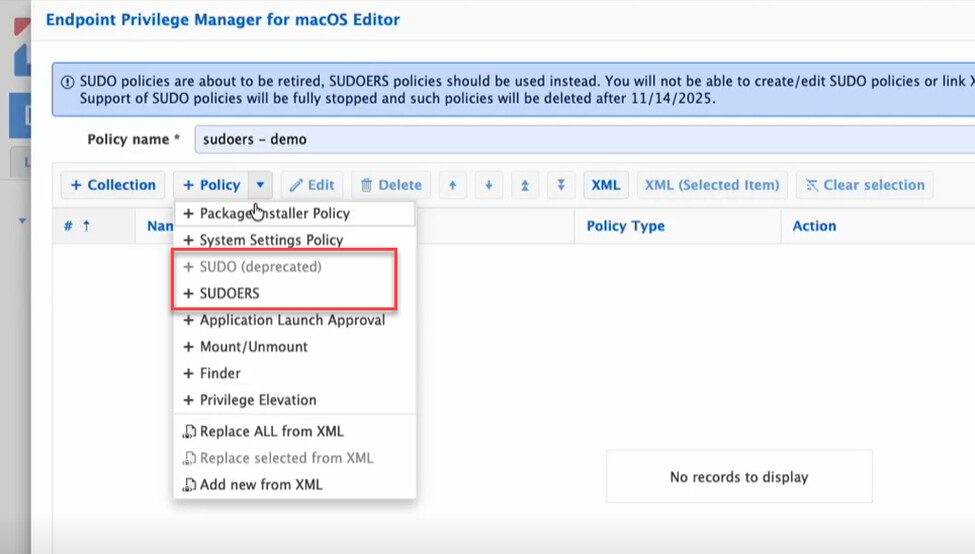Click the Delete trash button

[391, 185]
